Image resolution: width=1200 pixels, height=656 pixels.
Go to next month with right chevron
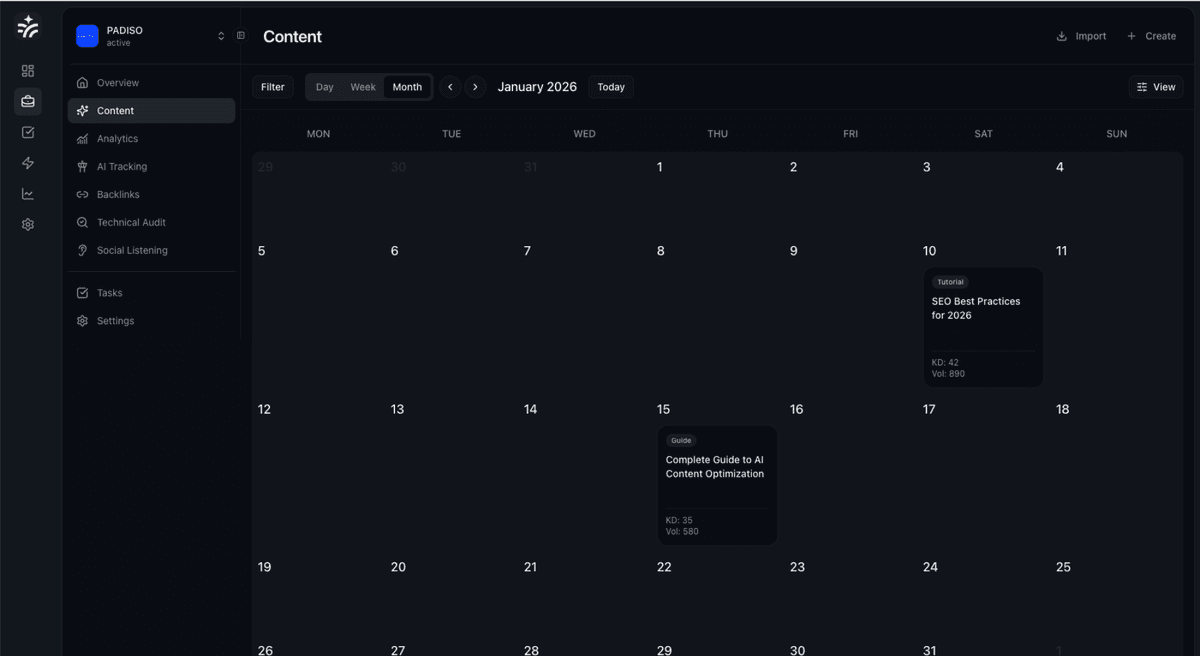pyautogui.click(x=475, y=87)
